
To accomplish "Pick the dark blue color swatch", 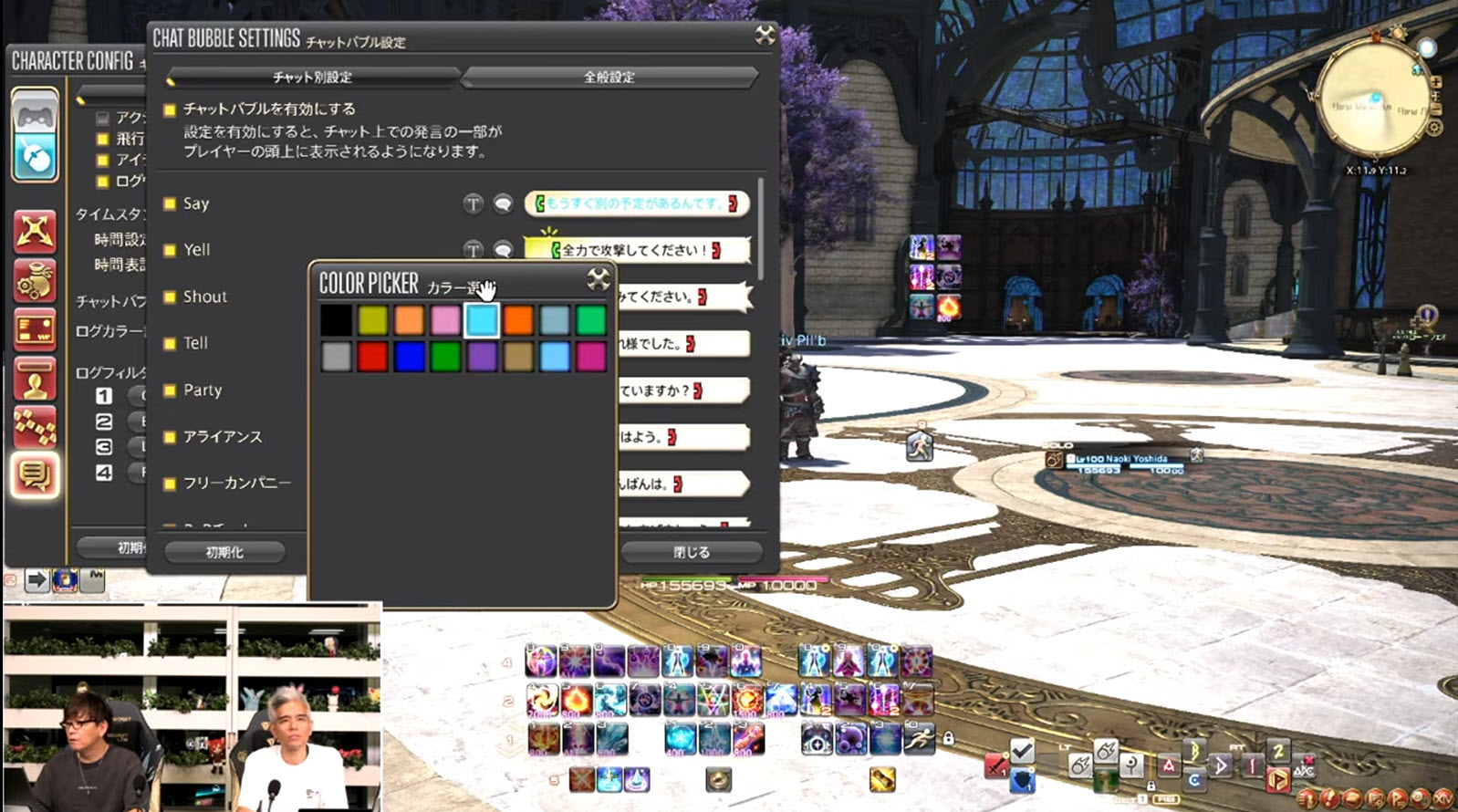I will click(409, 357).
